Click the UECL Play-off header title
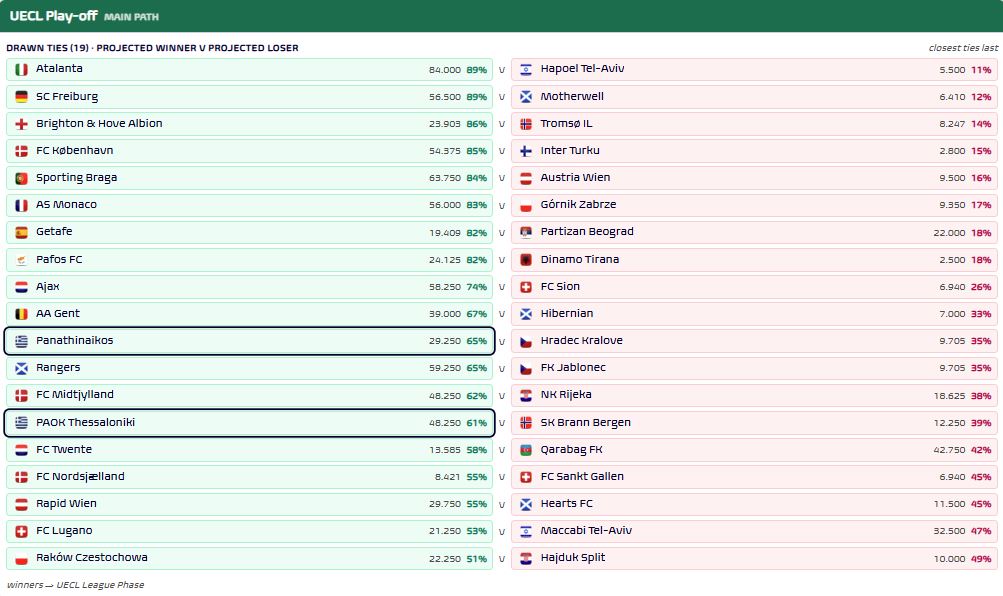The height and width of the screenshot is (596, 1003). (x=53, y=16)
